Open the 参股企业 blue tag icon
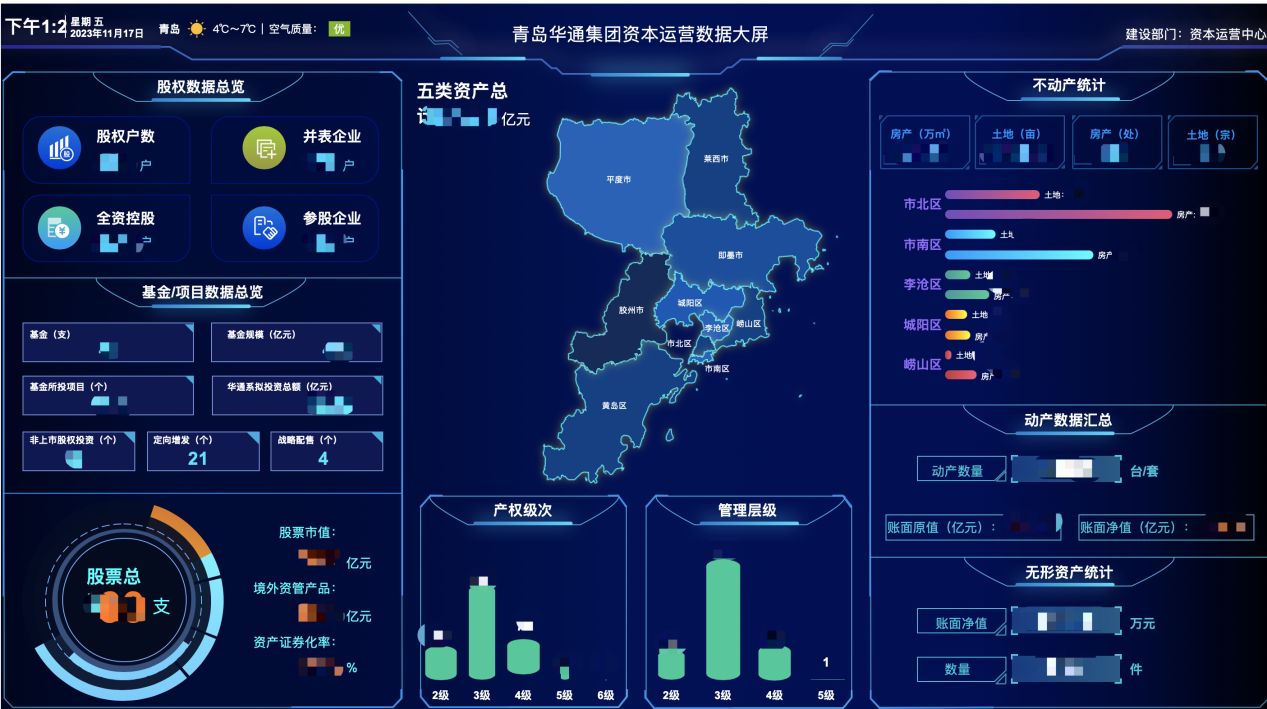The width and height of the screenshot is (1267, 709). [x=264, y=228]
